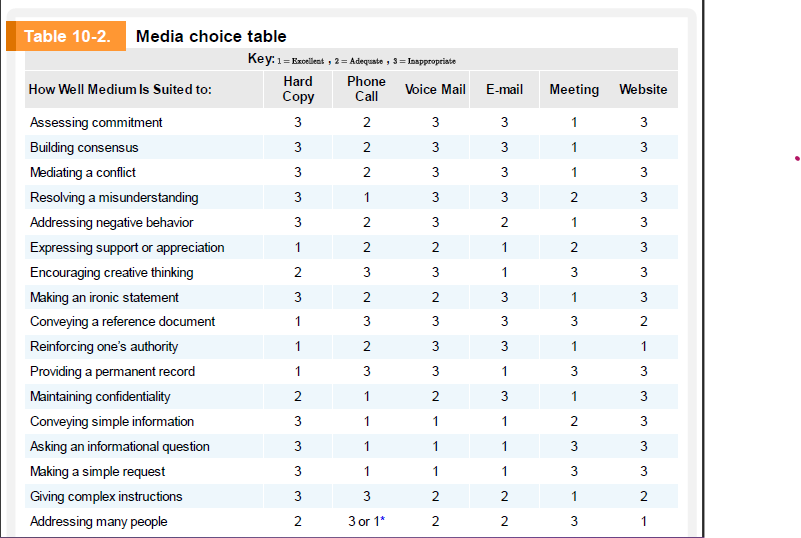Screen dimensions: 801x538
Task: Click 'Addressing many people' row label
Action: pos(99,522)
